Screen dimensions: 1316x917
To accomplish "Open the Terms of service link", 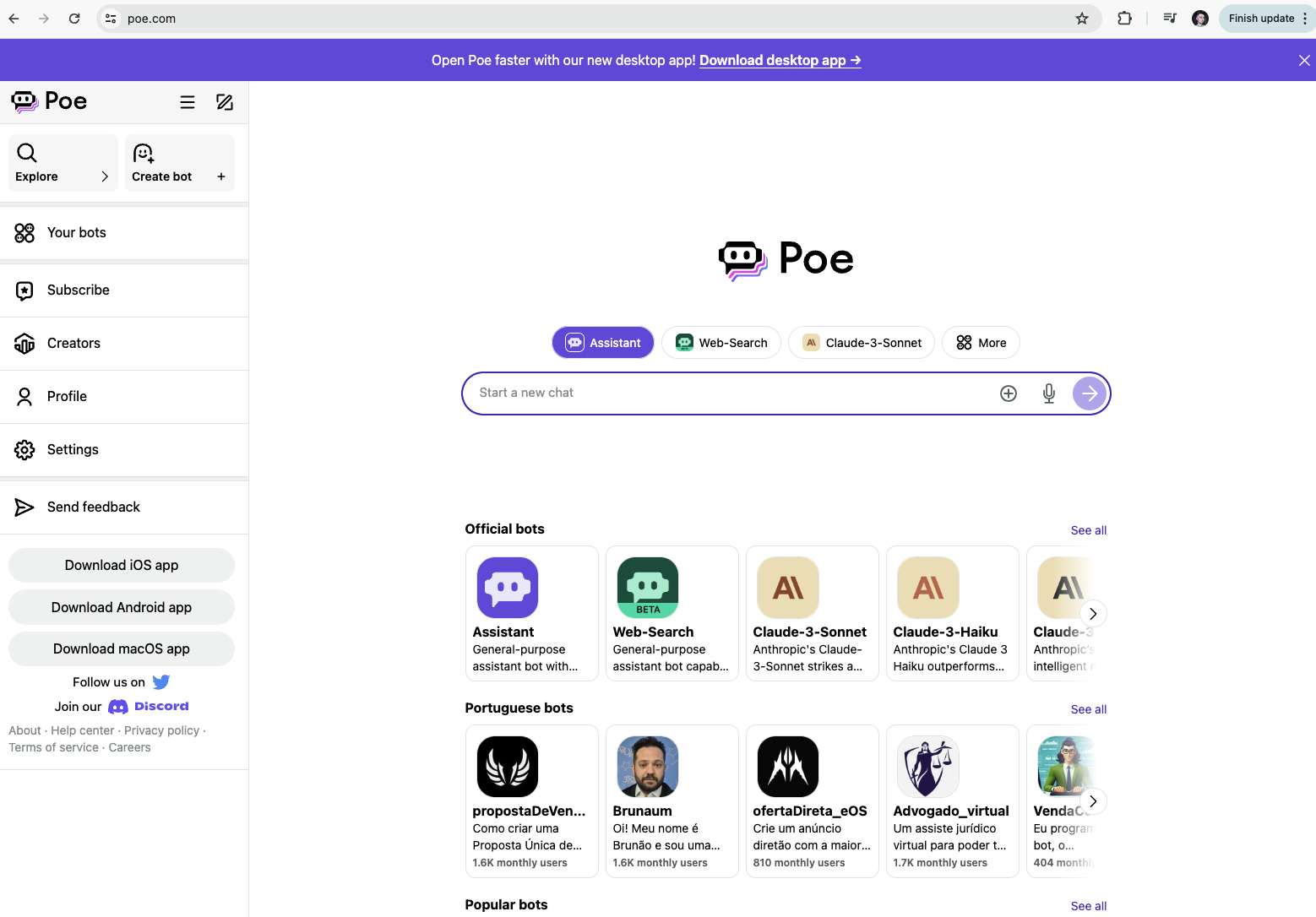I will [x=53, y=747].
